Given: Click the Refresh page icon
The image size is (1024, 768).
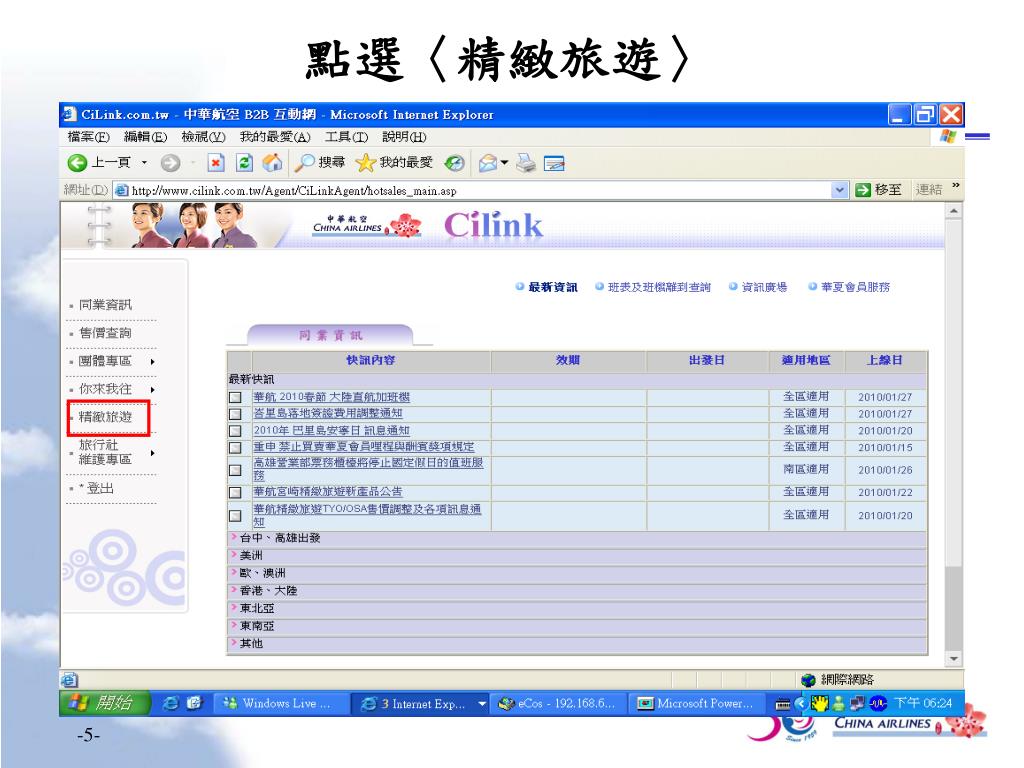Looking at the screenshot, I should (244, 163).
